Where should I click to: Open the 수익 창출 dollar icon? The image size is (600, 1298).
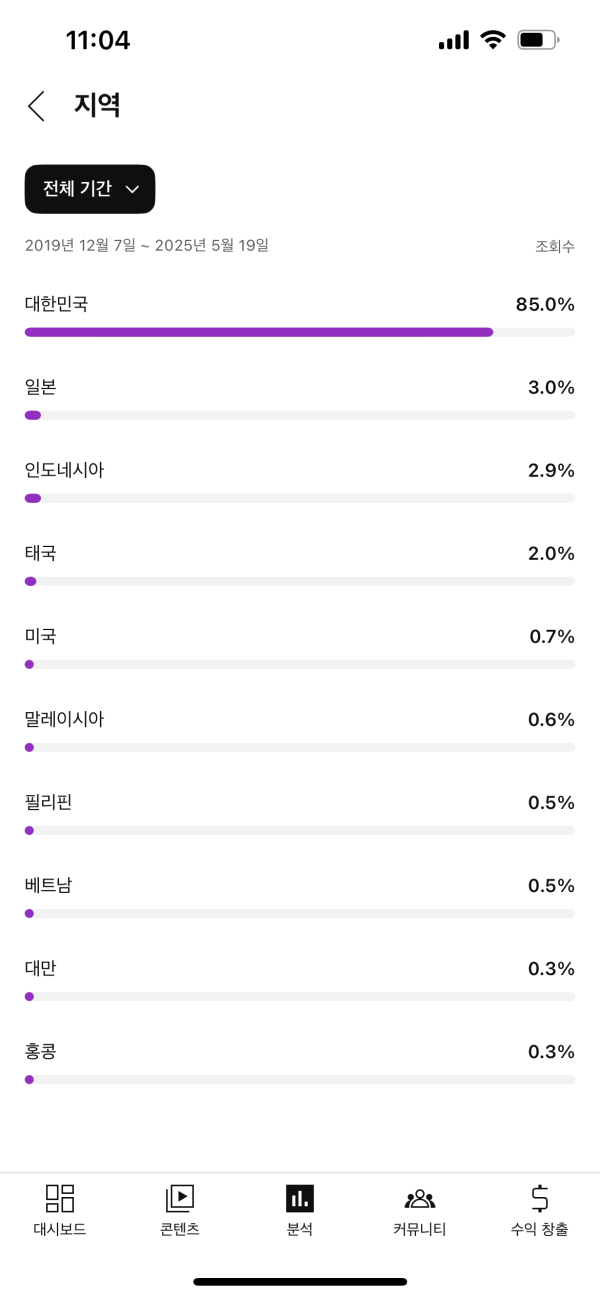(540, 1198)
